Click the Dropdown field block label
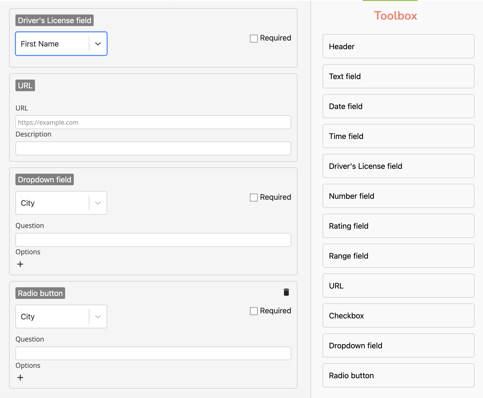Viewport: 483px width, 398px height. click(44, 180)
